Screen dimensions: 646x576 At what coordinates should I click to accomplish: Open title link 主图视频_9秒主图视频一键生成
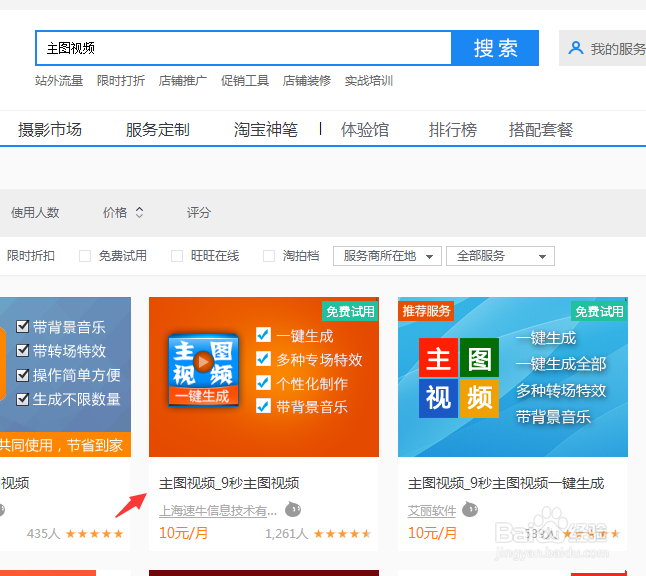tap(506, 483)
